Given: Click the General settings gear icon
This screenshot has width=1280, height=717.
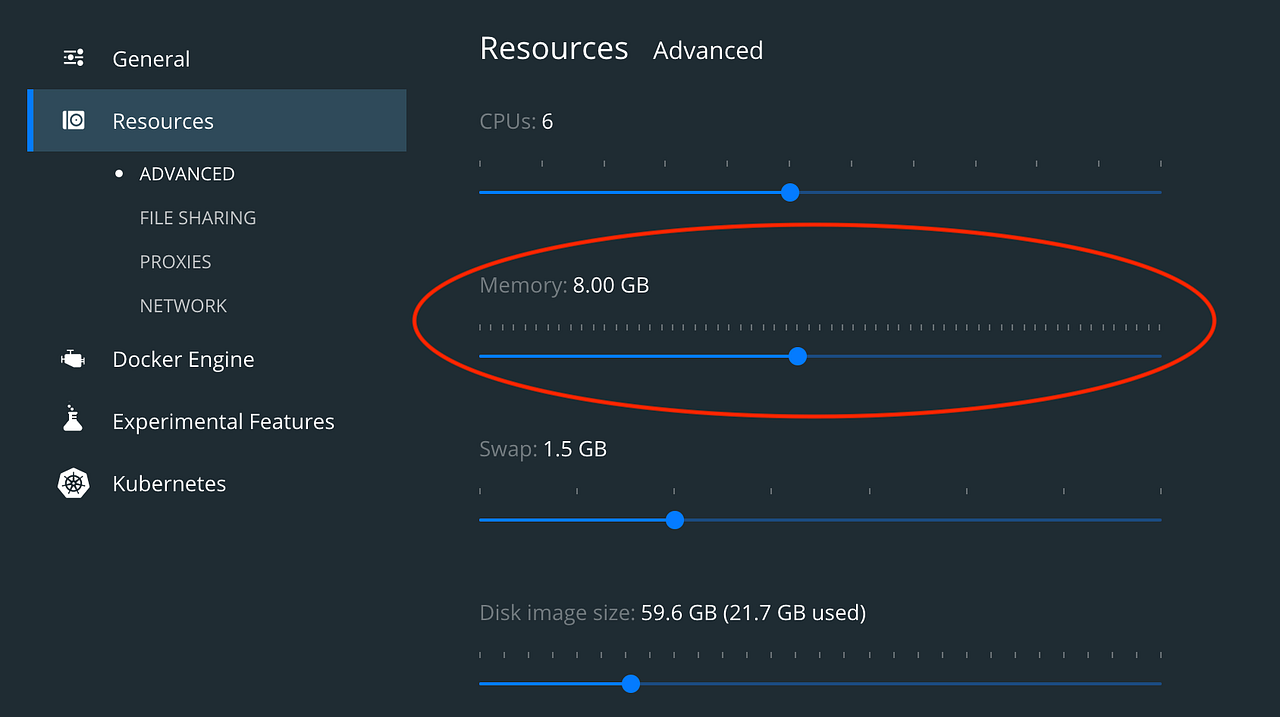Looking at the screenshot, I should coord(73,58).
